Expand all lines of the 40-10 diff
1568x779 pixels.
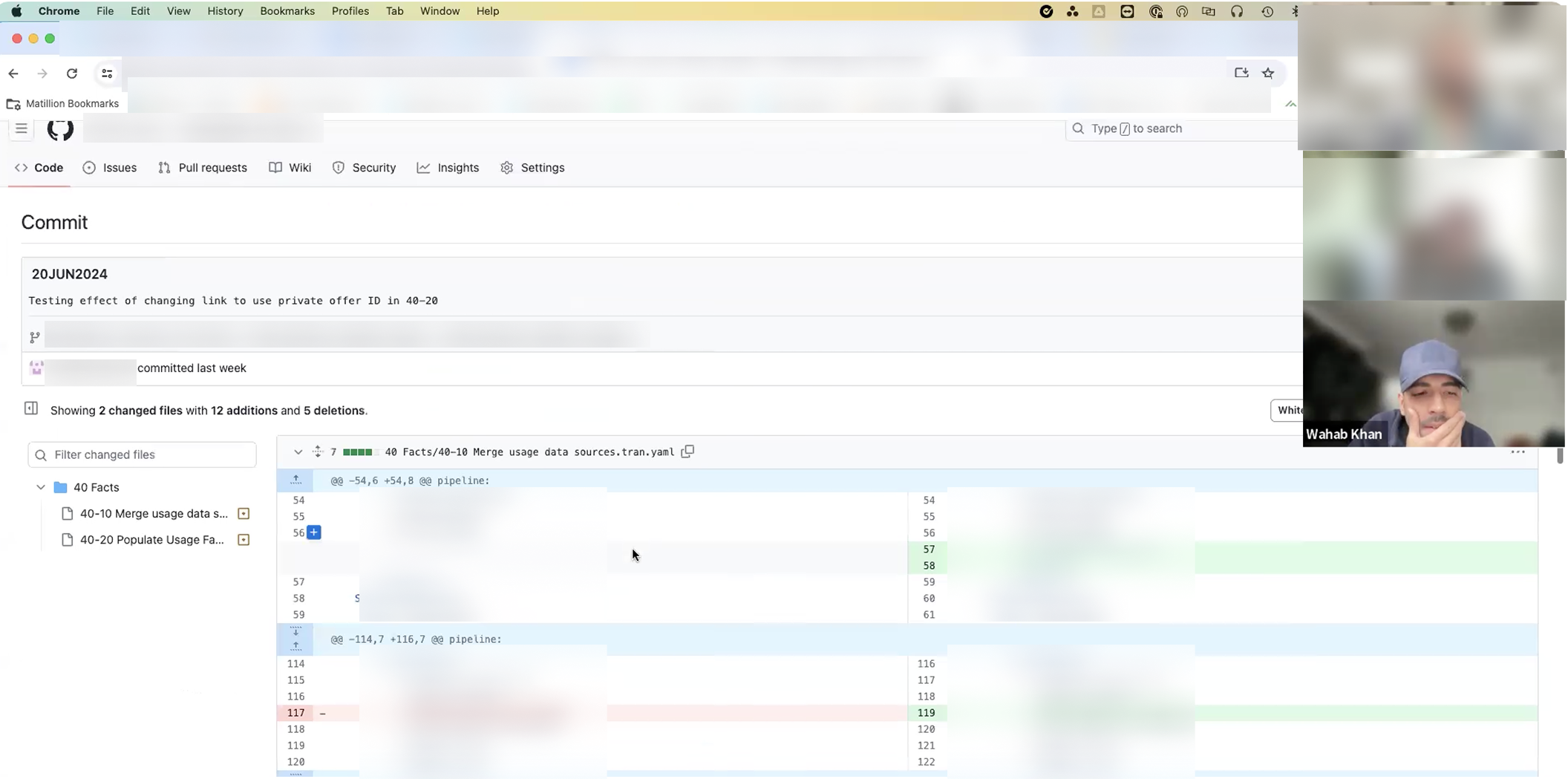click(318, 452)
